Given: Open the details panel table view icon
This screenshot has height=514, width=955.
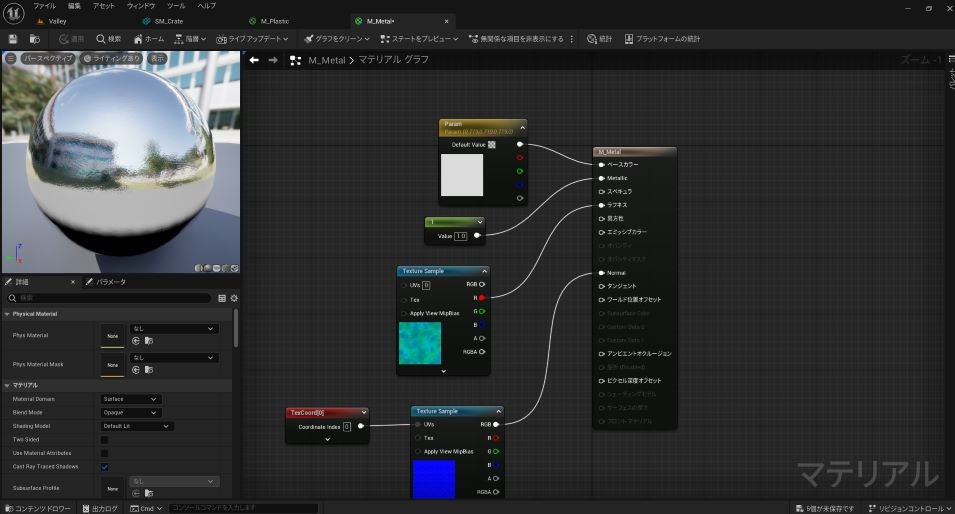Looking at the screenshot, I should (x=222, y=298).
